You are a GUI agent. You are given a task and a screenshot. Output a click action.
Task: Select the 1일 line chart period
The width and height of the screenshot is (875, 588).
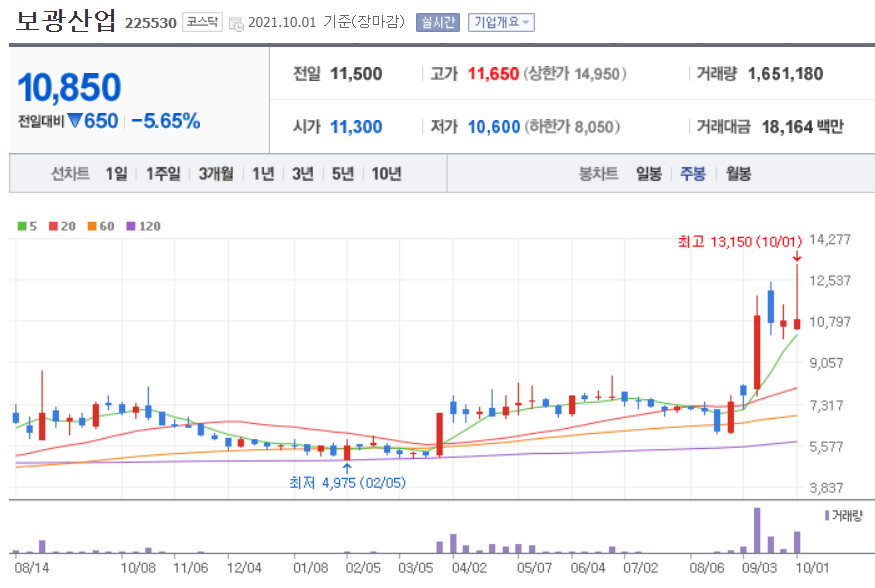[116, 173]
